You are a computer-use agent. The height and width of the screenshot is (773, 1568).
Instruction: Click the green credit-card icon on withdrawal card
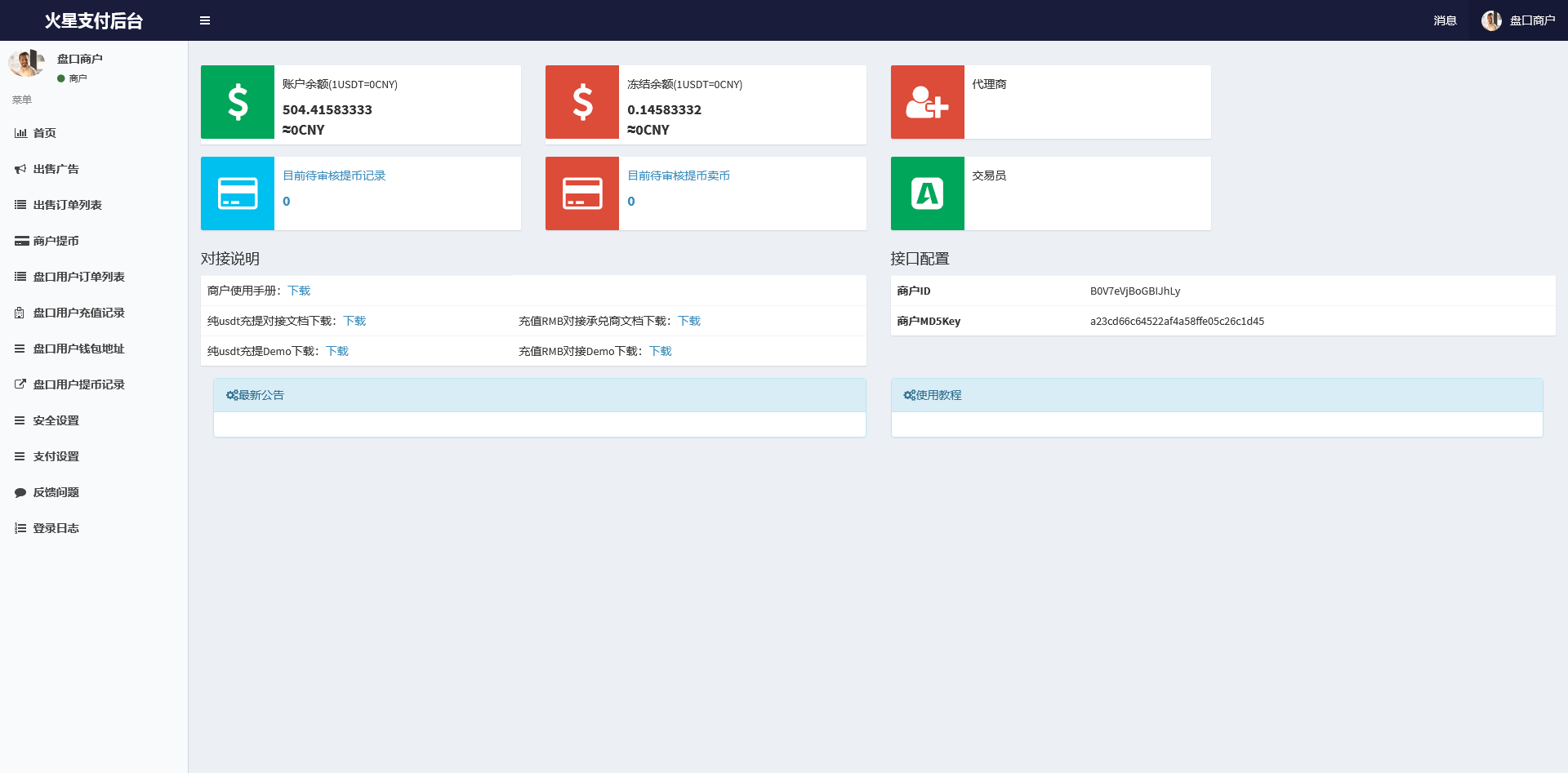237,193
